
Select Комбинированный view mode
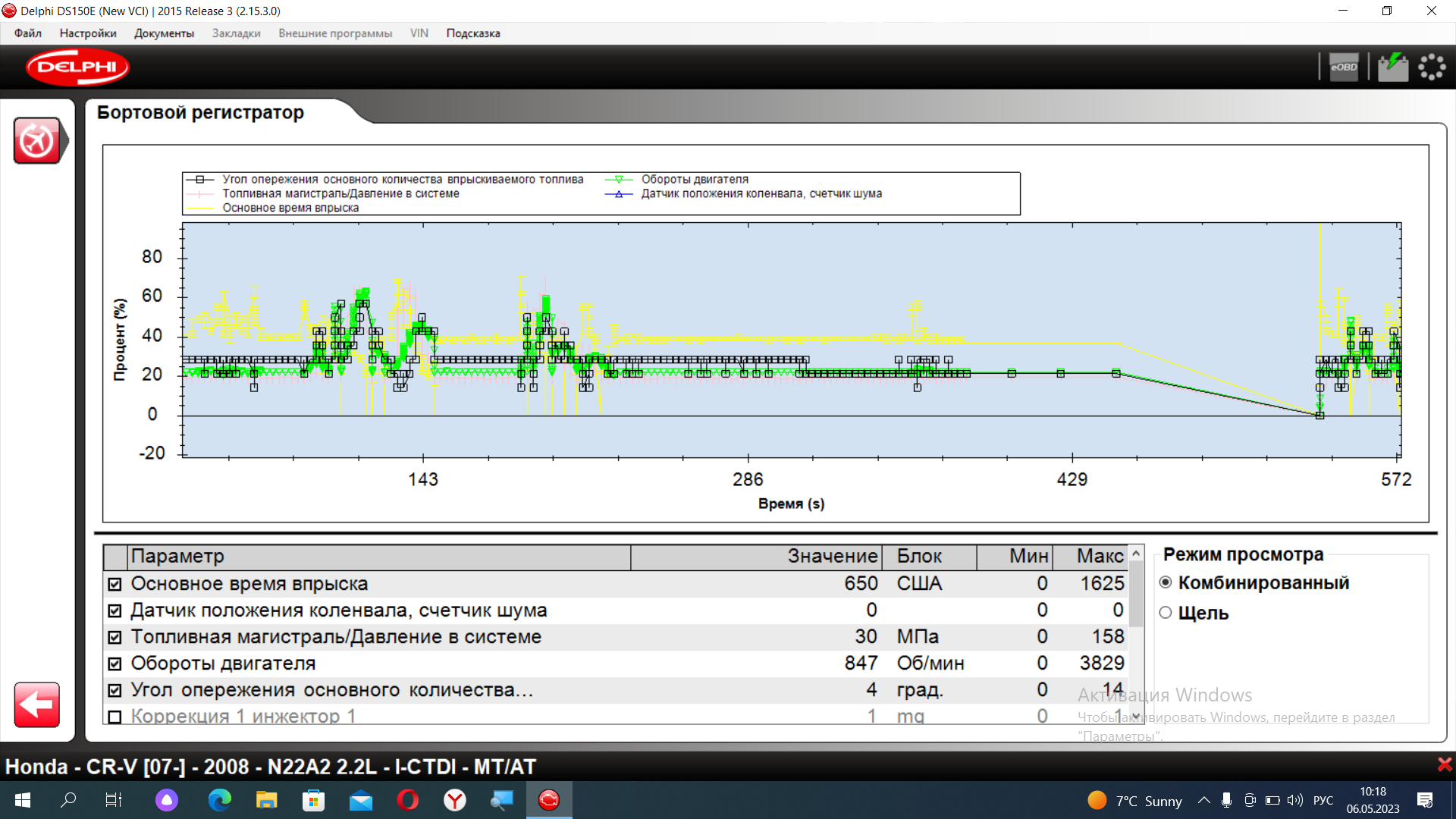click(1166, 582)
